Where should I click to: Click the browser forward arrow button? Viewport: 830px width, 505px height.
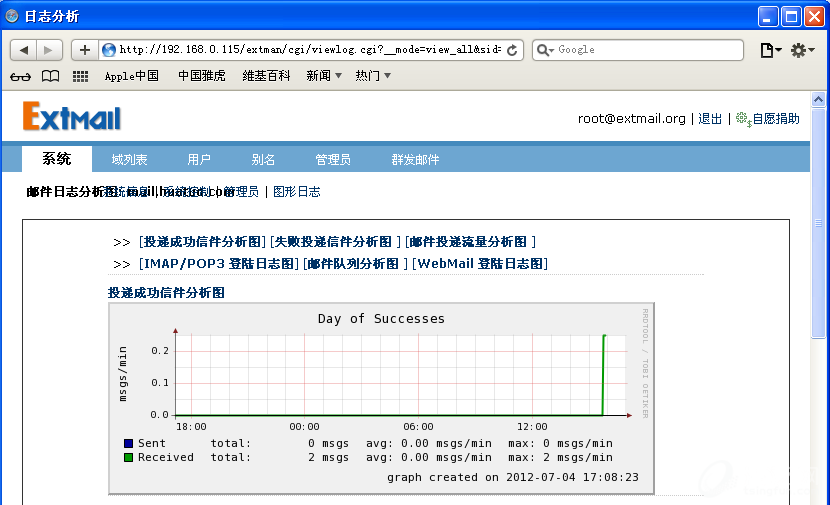50,50
